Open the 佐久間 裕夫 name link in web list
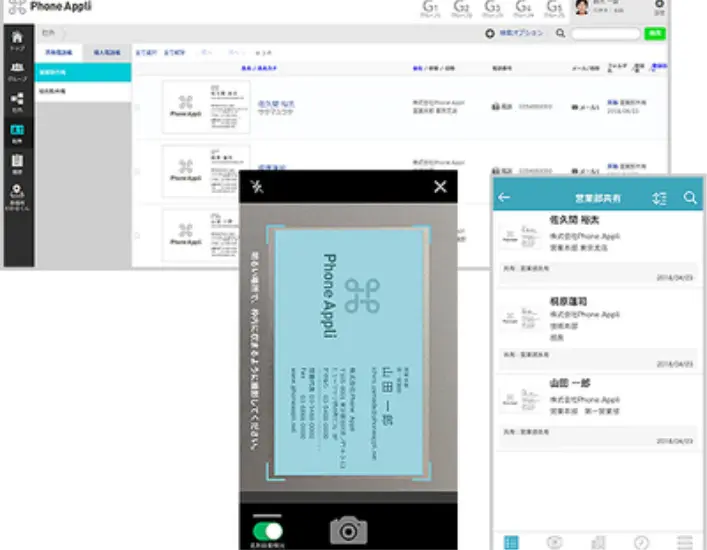The image size is (707, 550). click(x=276, y=104)
